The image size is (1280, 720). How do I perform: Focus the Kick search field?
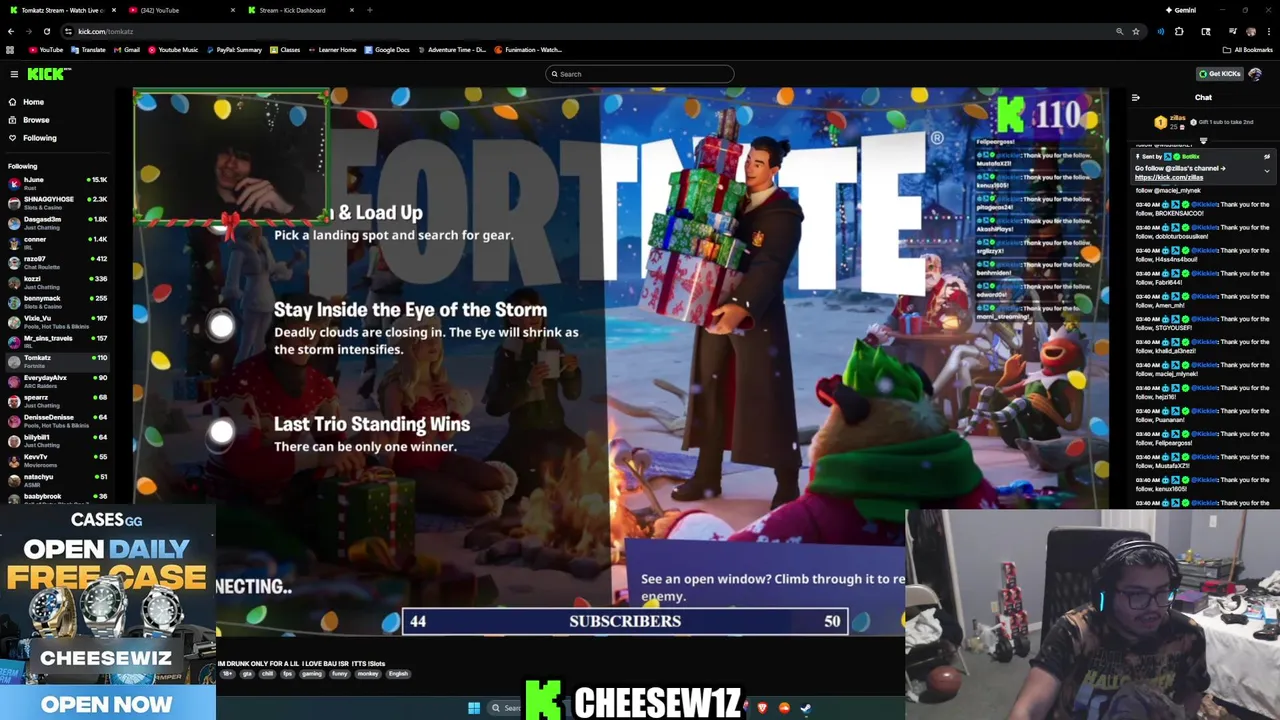(640, 74)
